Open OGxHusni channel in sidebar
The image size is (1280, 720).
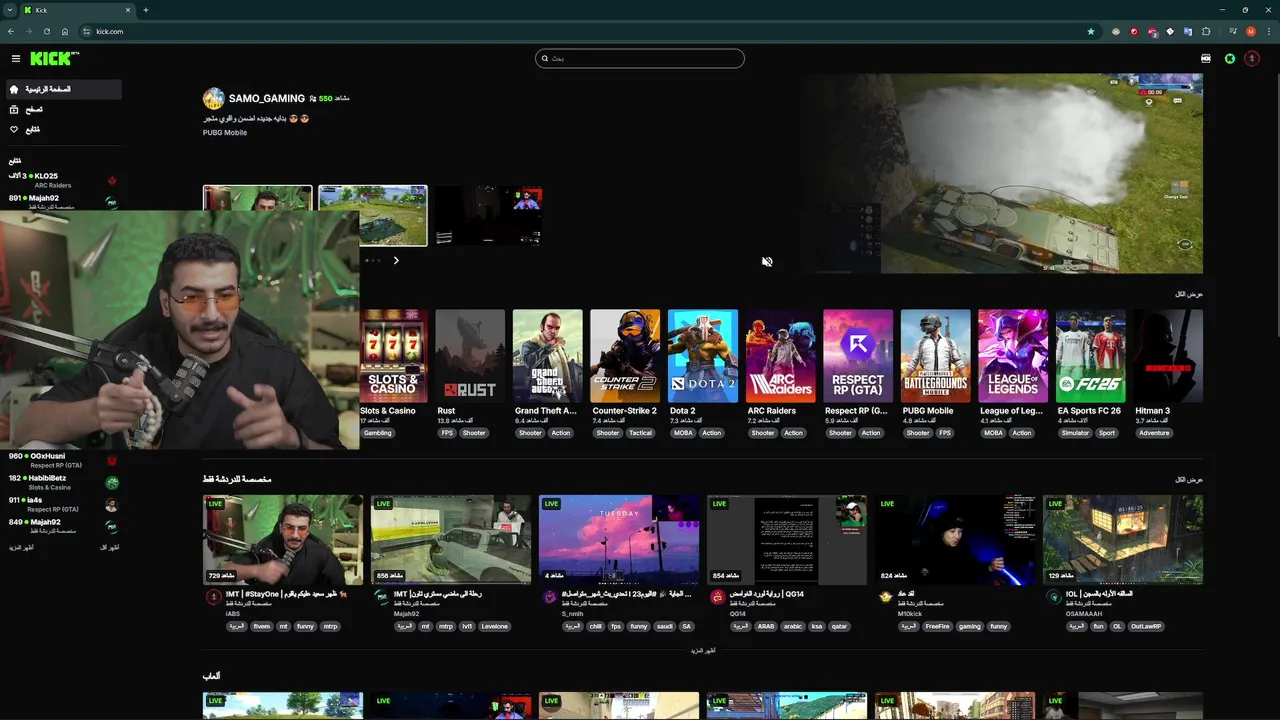[63, 460]
